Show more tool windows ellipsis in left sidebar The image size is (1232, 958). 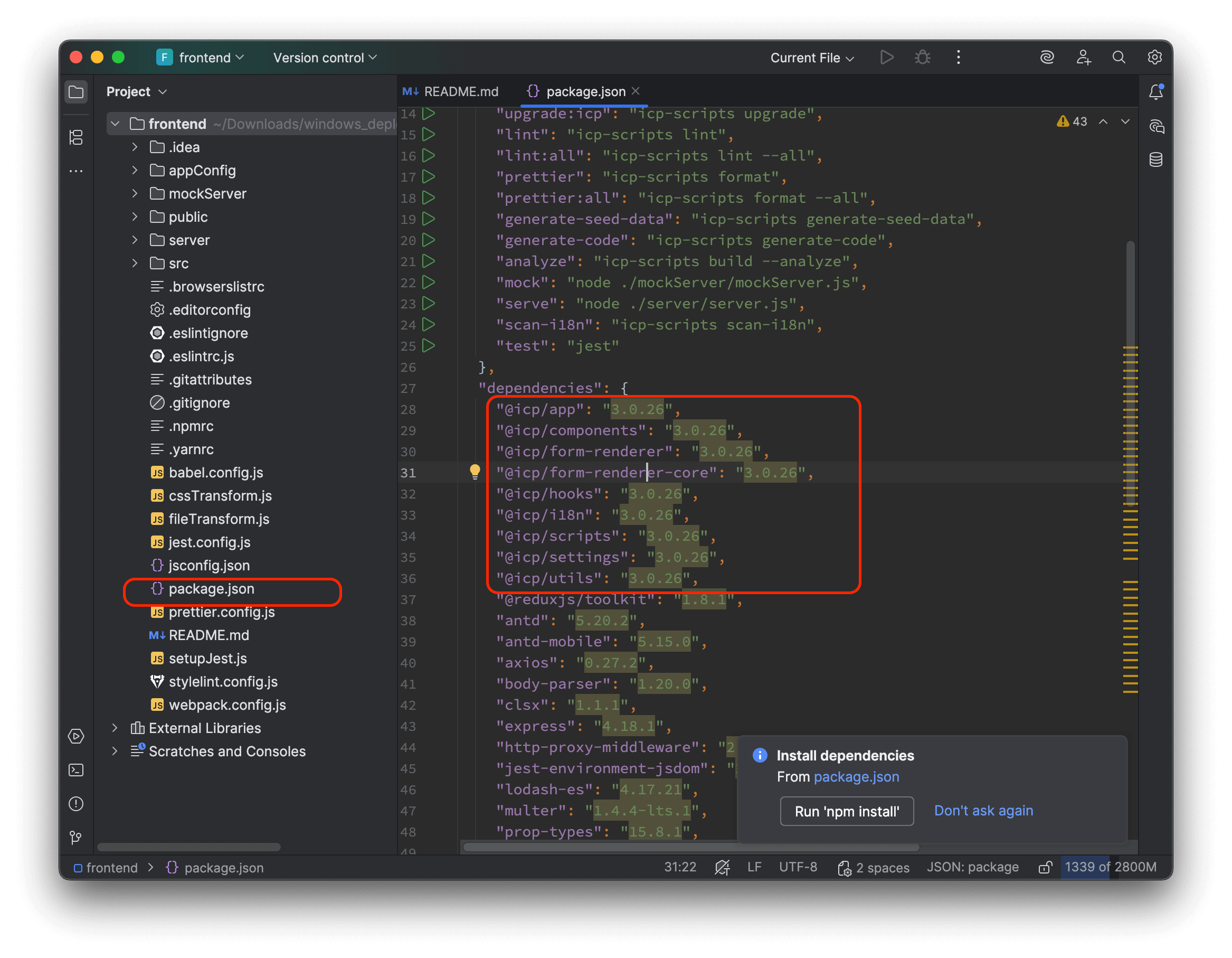[x=76, y=171]
